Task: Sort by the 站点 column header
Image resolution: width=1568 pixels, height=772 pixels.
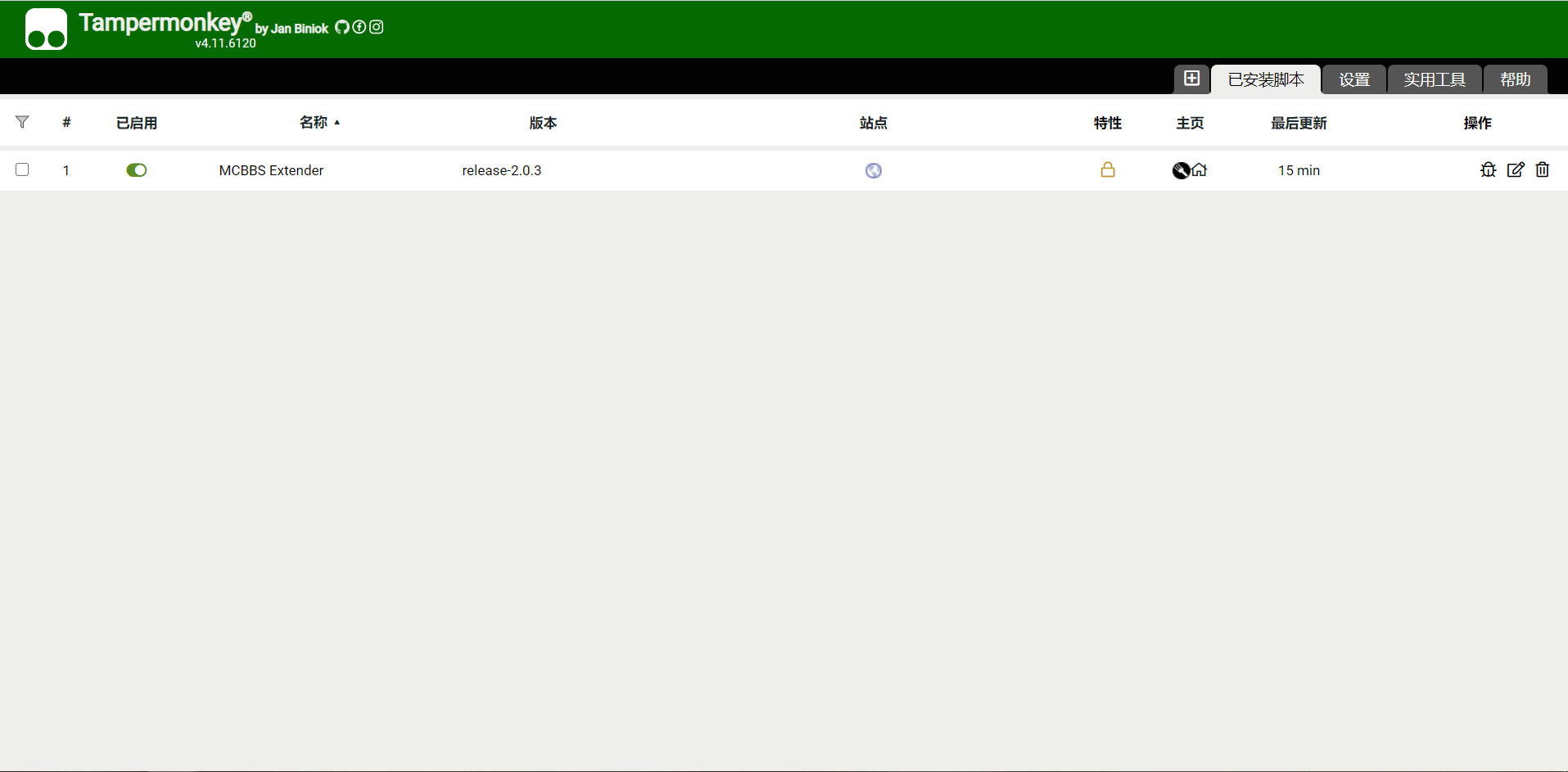Action: [x=874, y=123]
